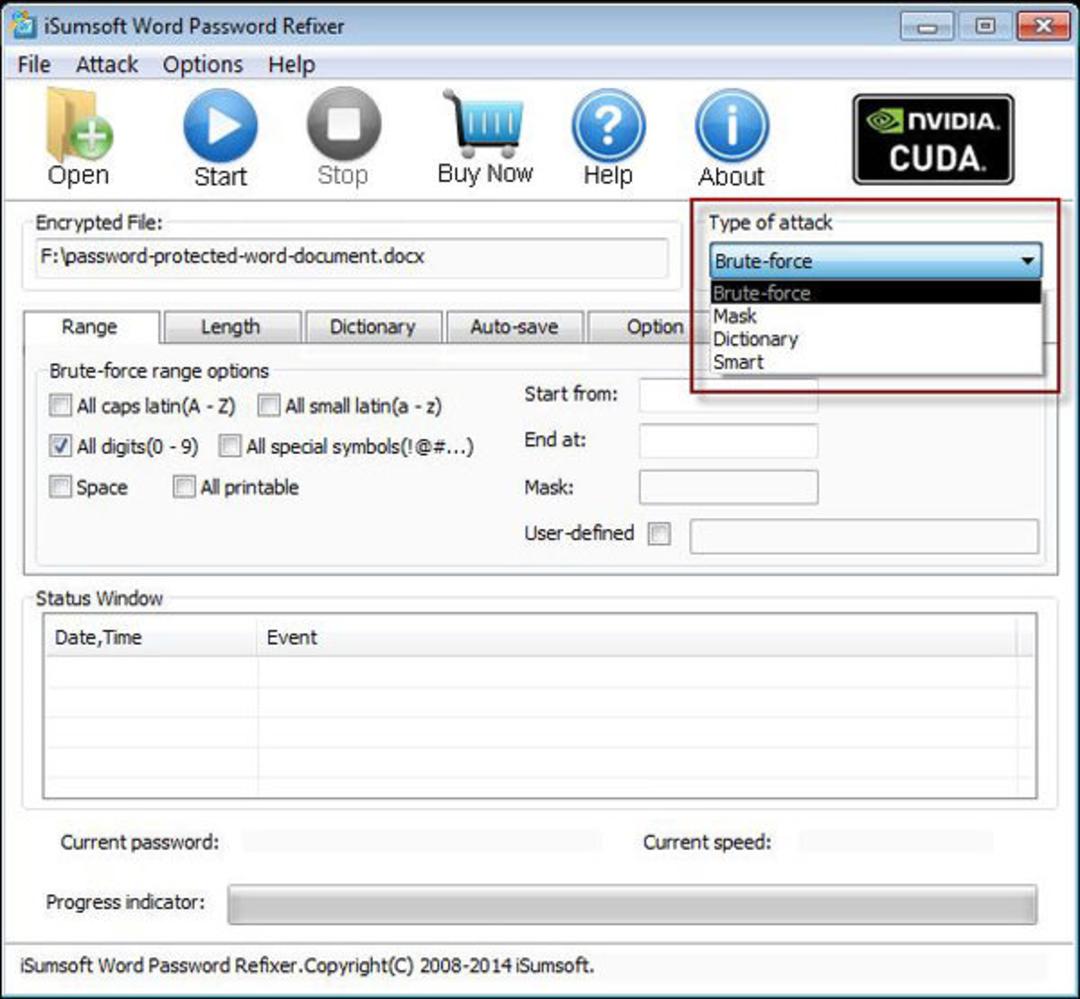Image resolution: width=1080 pixels, height=999 pixels.
Task: Uncheck All digits(0 - 9) option
Action: point(60,446)
